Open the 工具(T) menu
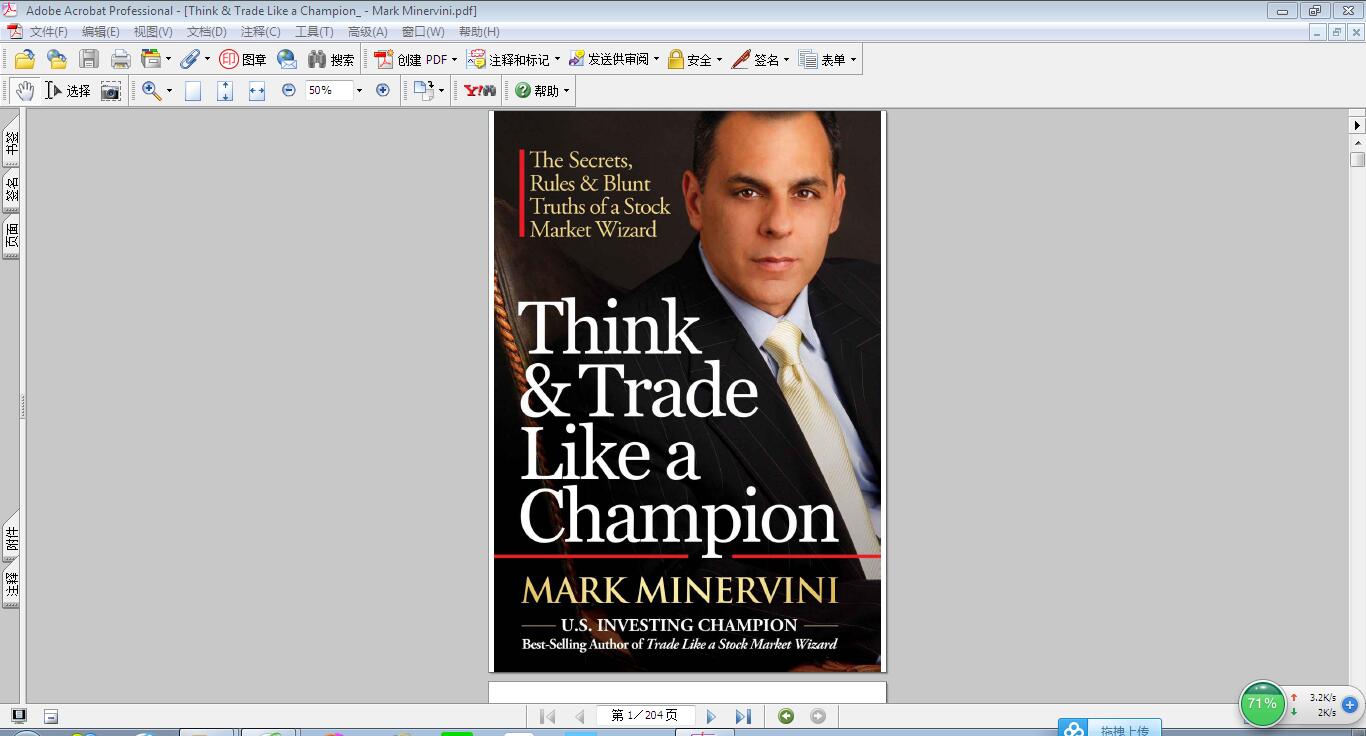Image resolution: width=1366 pixels, height=736 pixels. tap(314, 32)
